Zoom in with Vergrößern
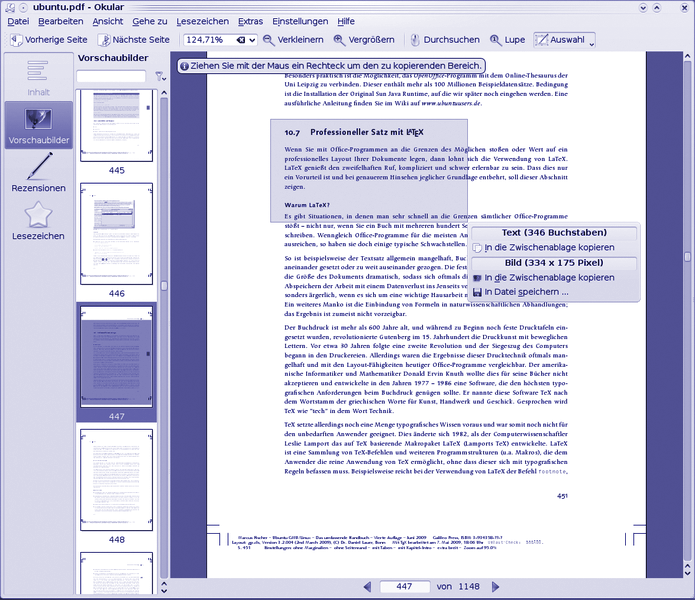 point(368,40)
